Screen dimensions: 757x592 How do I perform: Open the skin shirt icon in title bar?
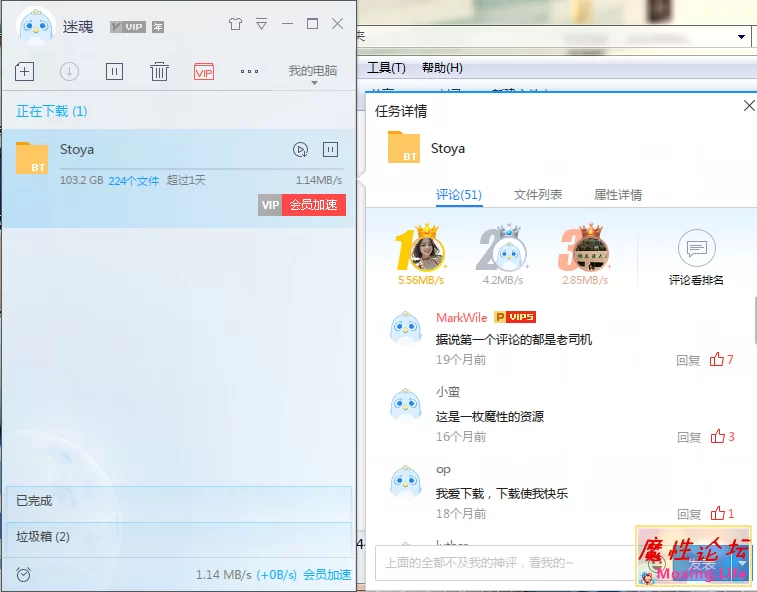click(x=236, y=24)
